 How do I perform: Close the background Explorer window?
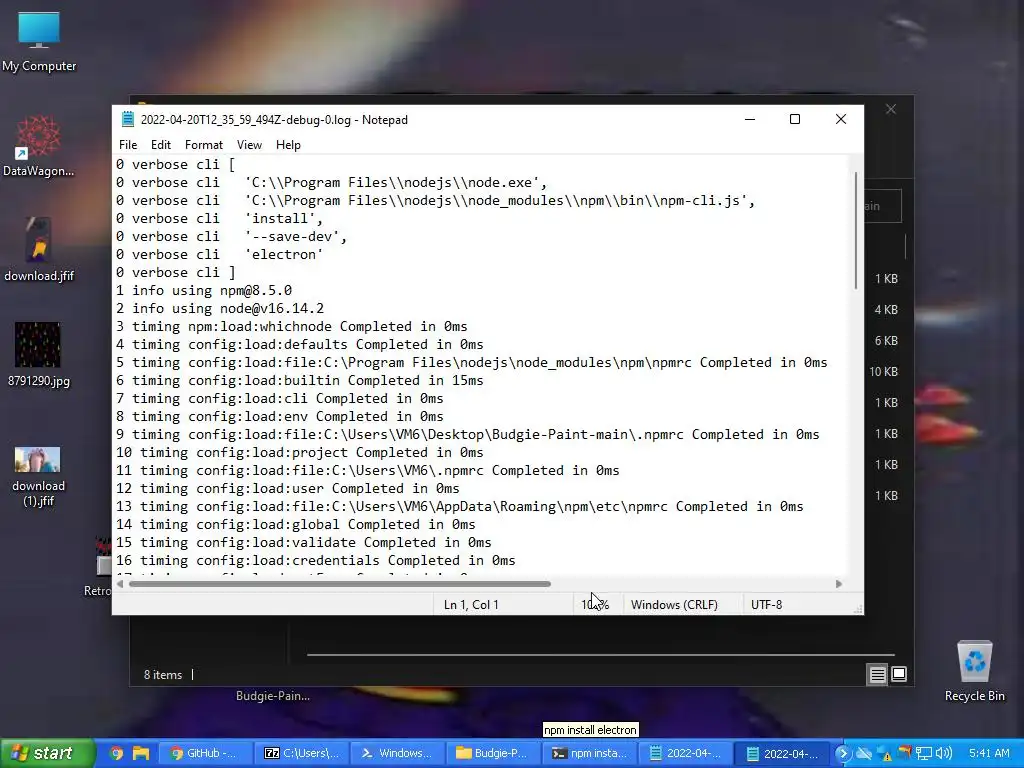(891, 109)
